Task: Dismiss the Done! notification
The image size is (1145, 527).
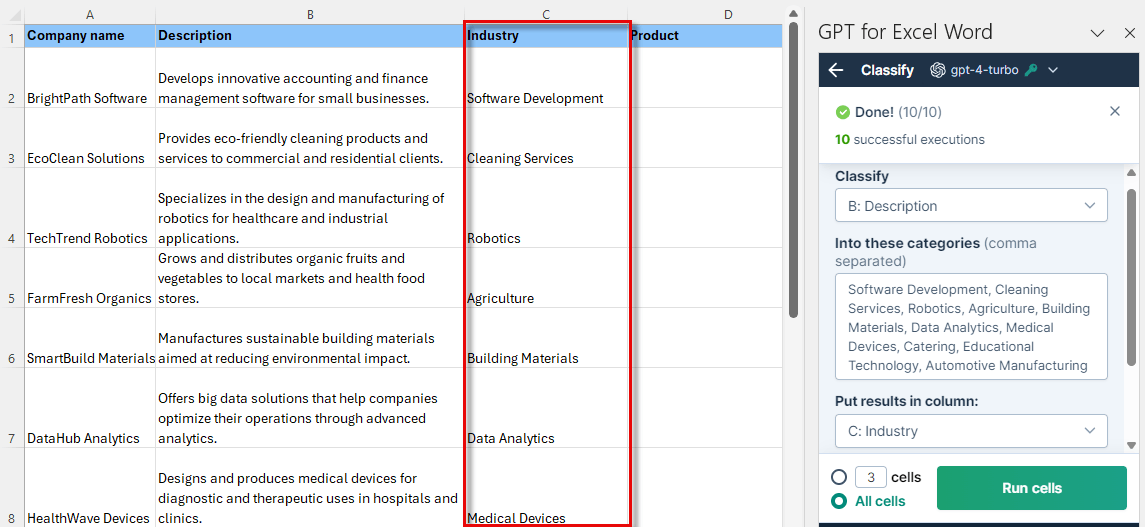Action: pyautogui.click(x=1114, y=111)
